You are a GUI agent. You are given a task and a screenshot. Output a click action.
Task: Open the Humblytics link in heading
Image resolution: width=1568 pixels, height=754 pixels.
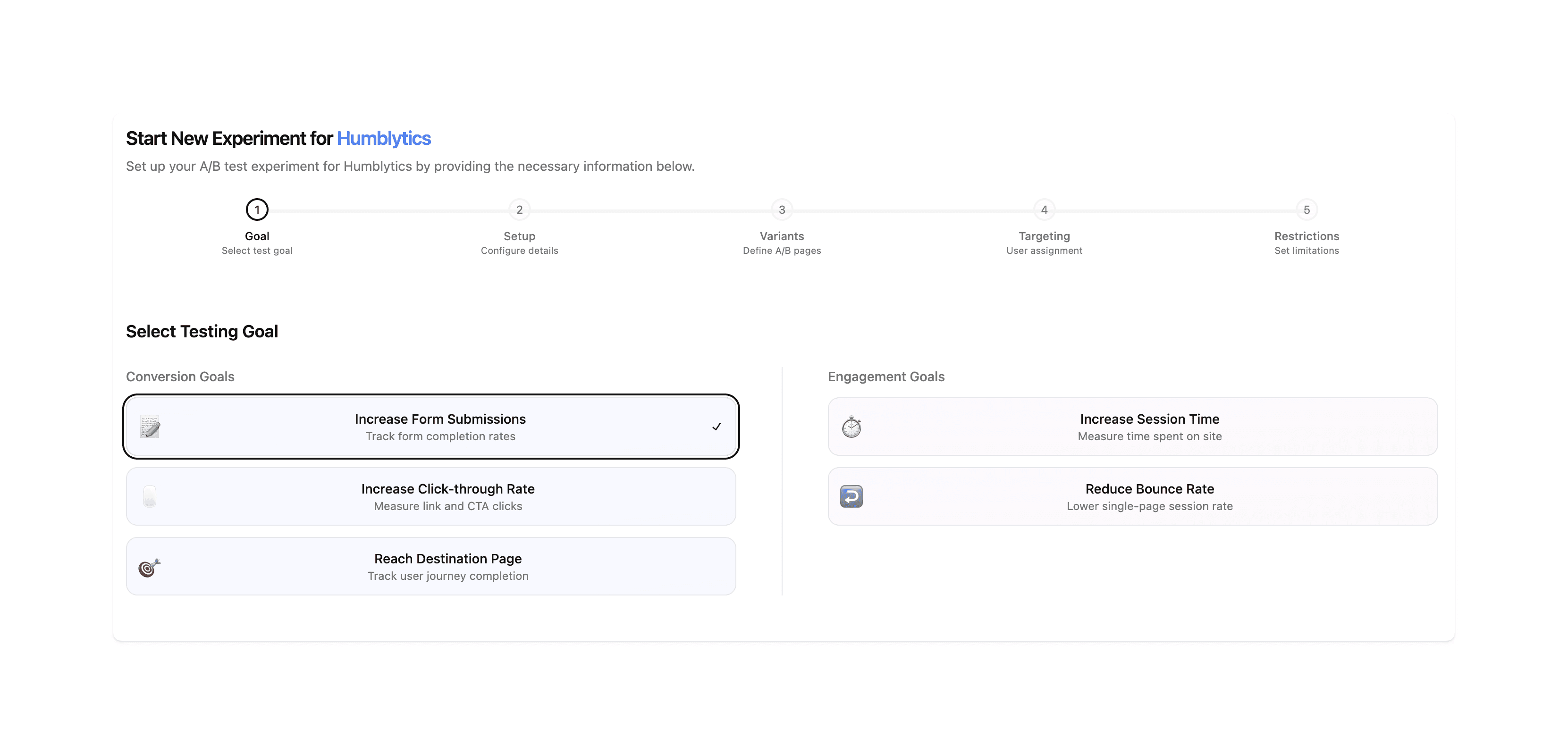383,139
